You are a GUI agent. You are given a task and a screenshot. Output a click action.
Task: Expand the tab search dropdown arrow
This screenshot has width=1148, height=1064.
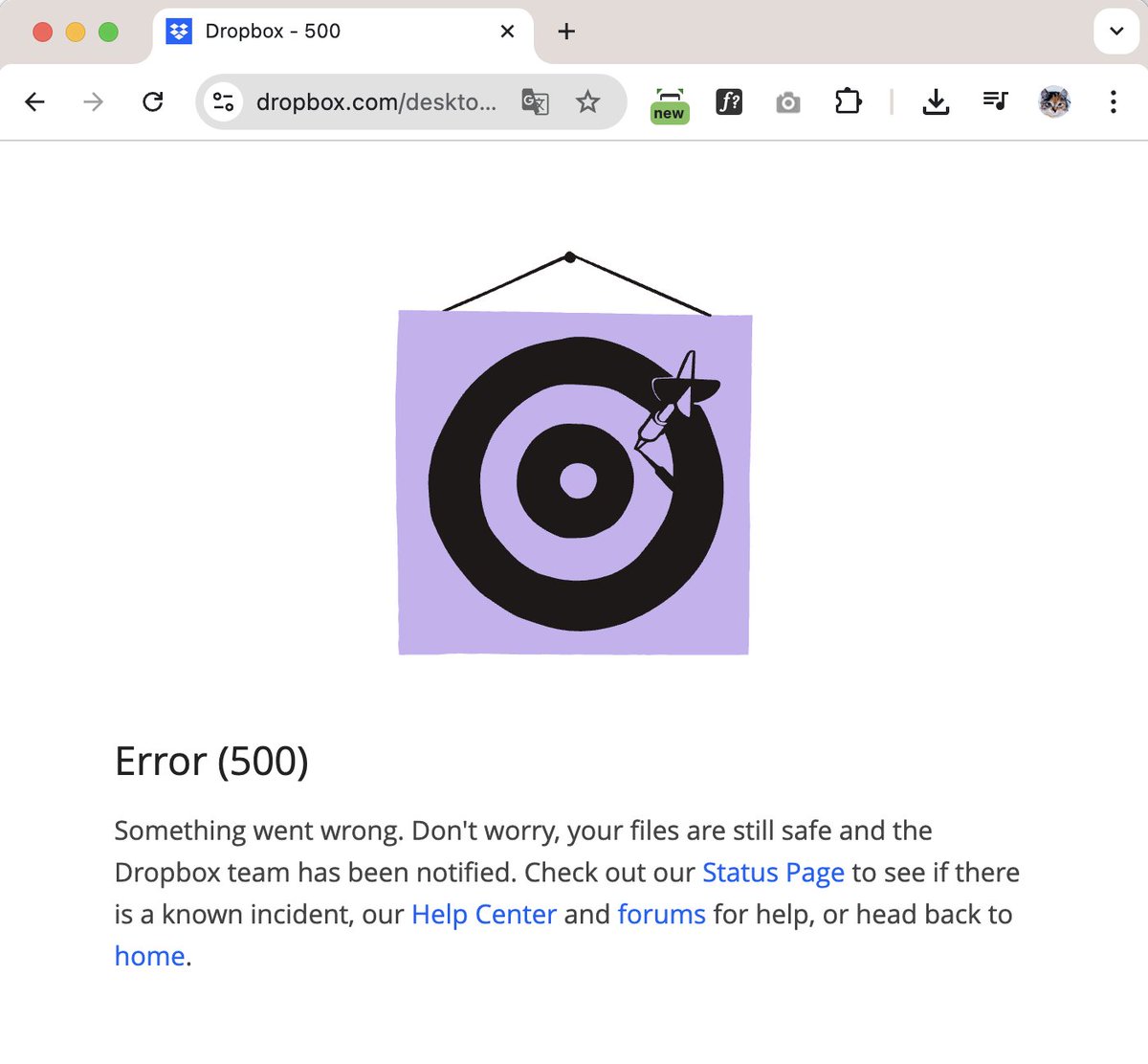(1115, 32)
